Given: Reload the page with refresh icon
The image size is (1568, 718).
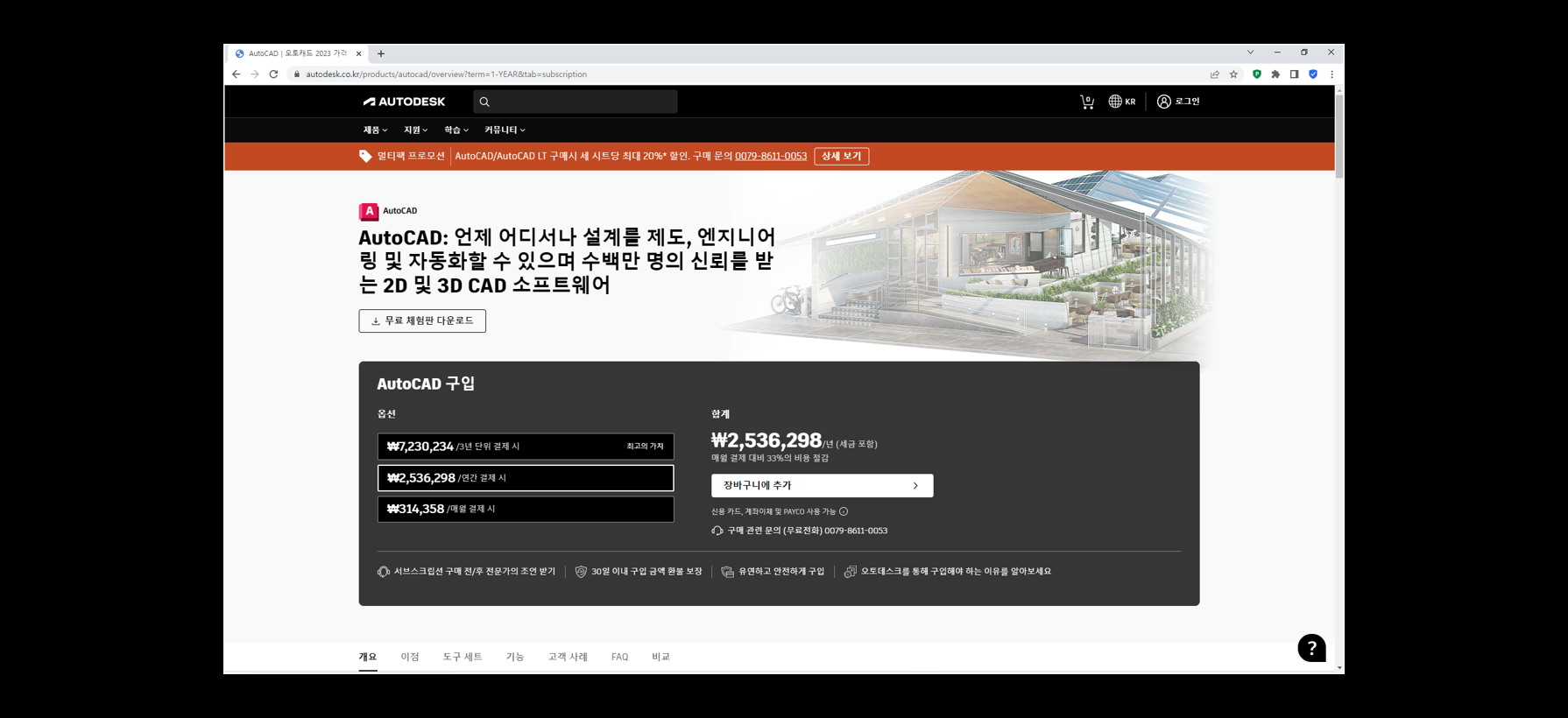Looking at the screenshot, I should click(273, 74).
